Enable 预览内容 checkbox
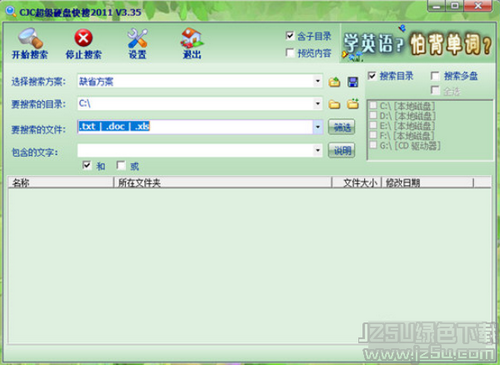 [290, 52]
